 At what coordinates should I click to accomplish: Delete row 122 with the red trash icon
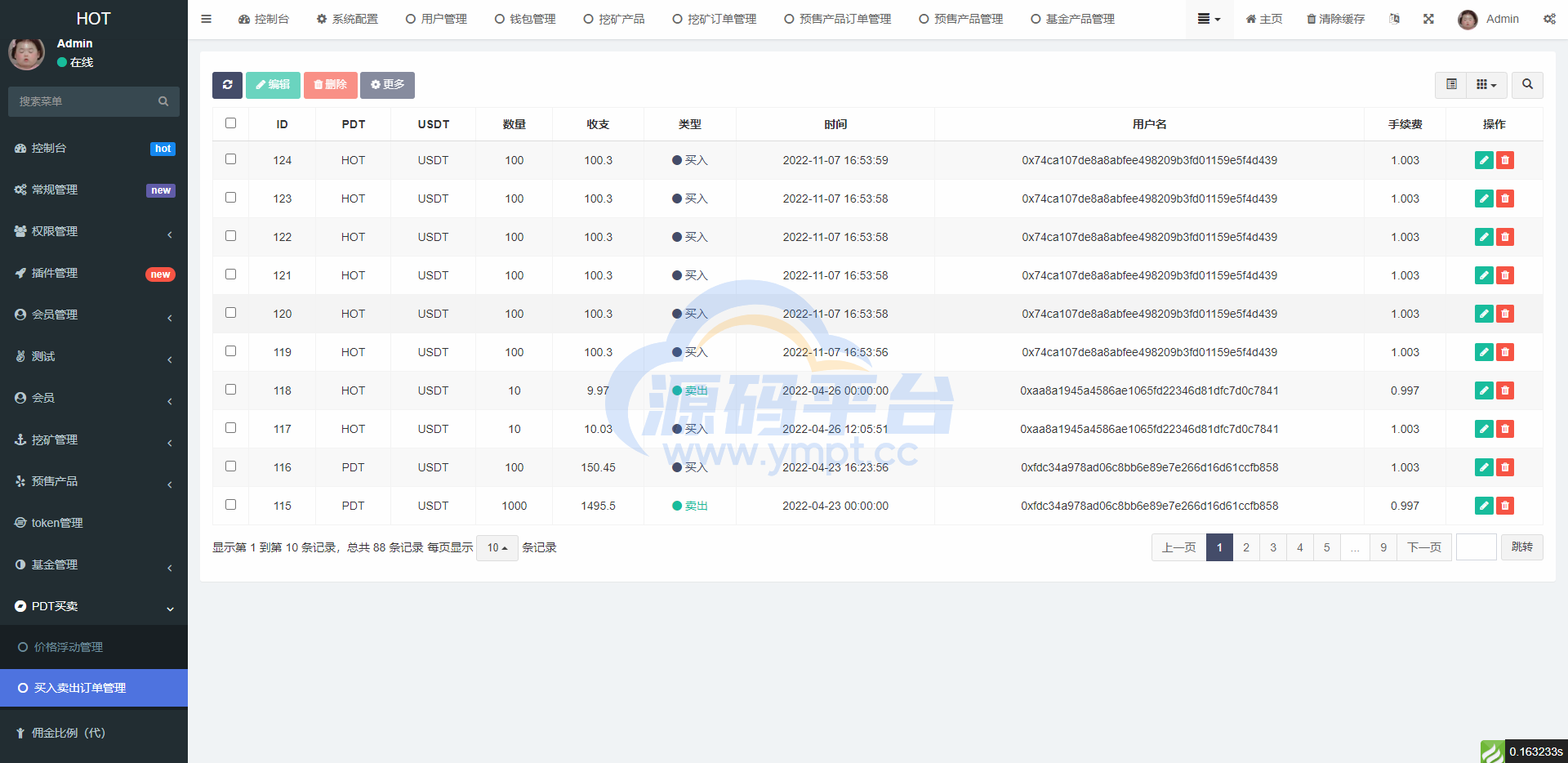[x=1505, y=237]
